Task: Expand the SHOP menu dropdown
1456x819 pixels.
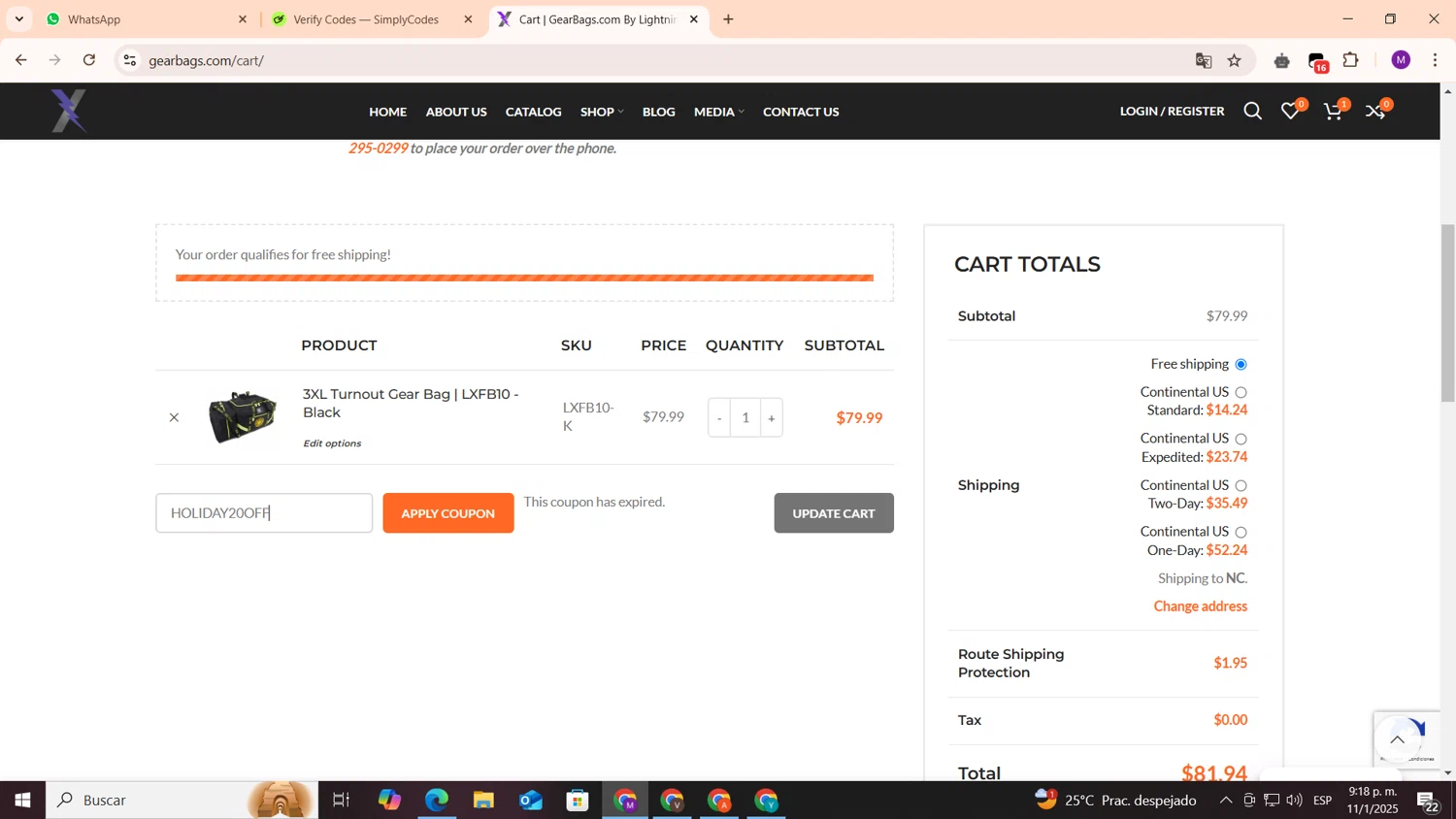Action: coord(602,112)
